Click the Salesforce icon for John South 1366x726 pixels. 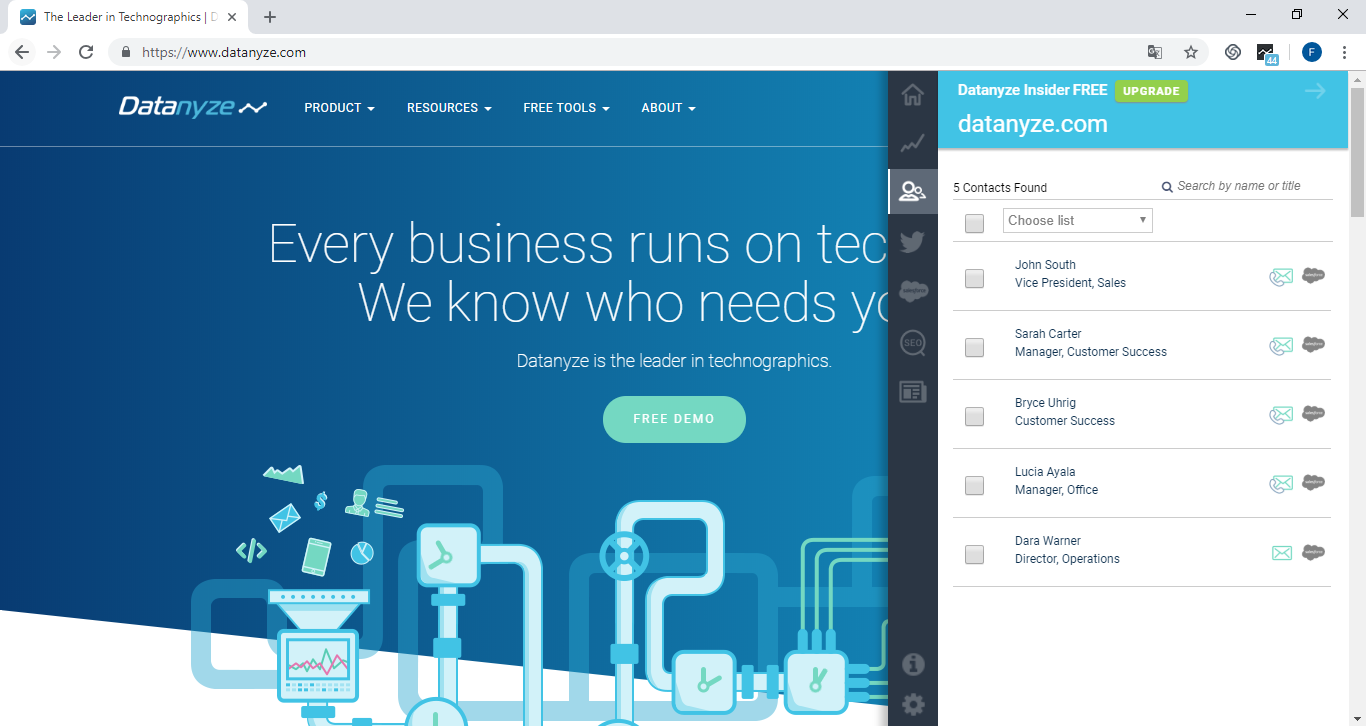[1314, 276]
